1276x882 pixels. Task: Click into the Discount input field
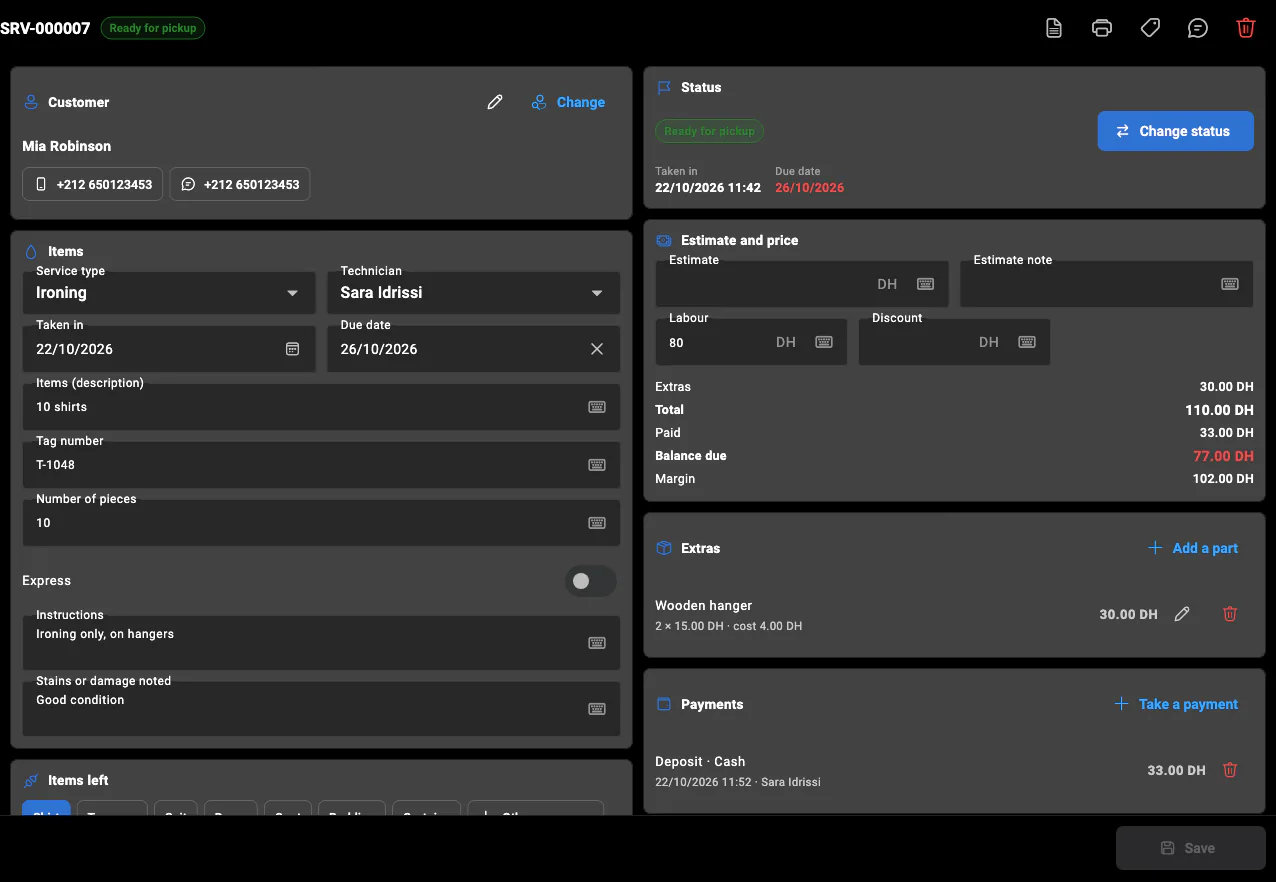954,342
